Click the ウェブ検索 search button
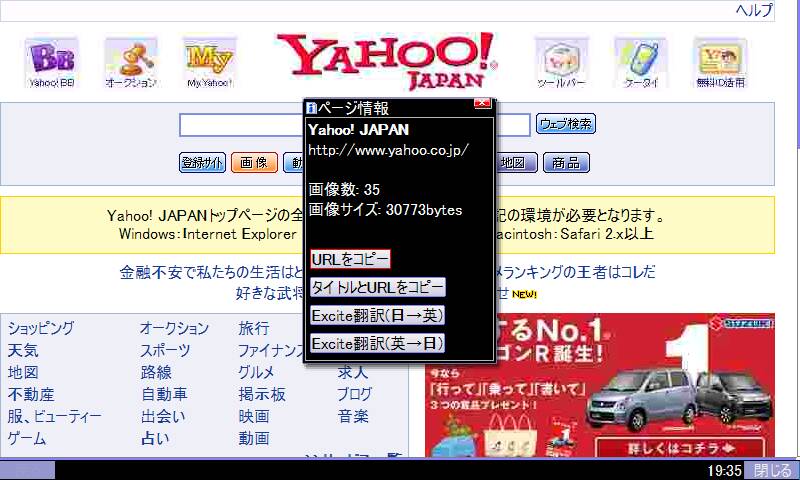800x480 pixels. click(x=566, y=124)
